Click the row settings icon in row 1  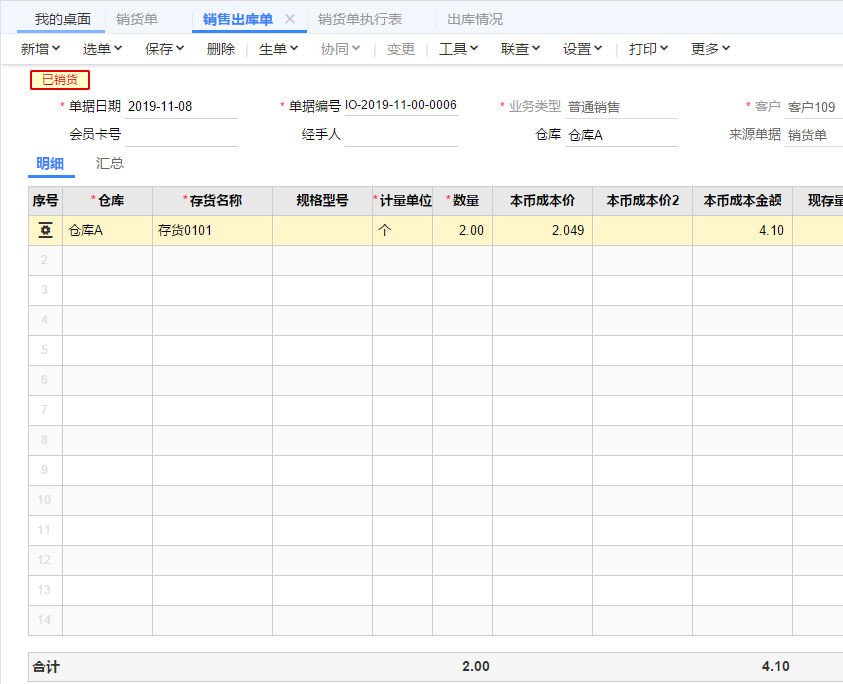45,231
